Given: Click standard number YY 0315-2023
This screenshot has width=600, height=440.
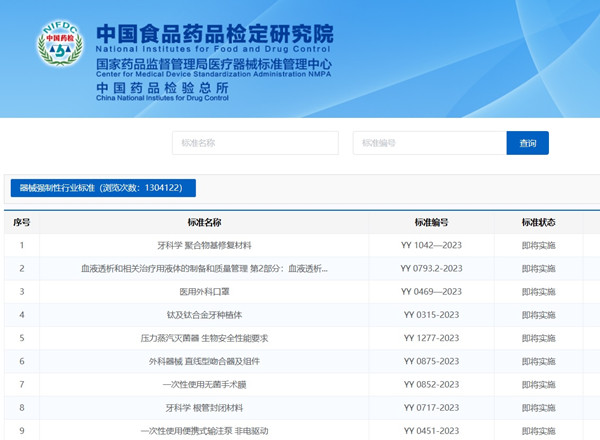Looking at the screenshot, I should coord(431,315).
